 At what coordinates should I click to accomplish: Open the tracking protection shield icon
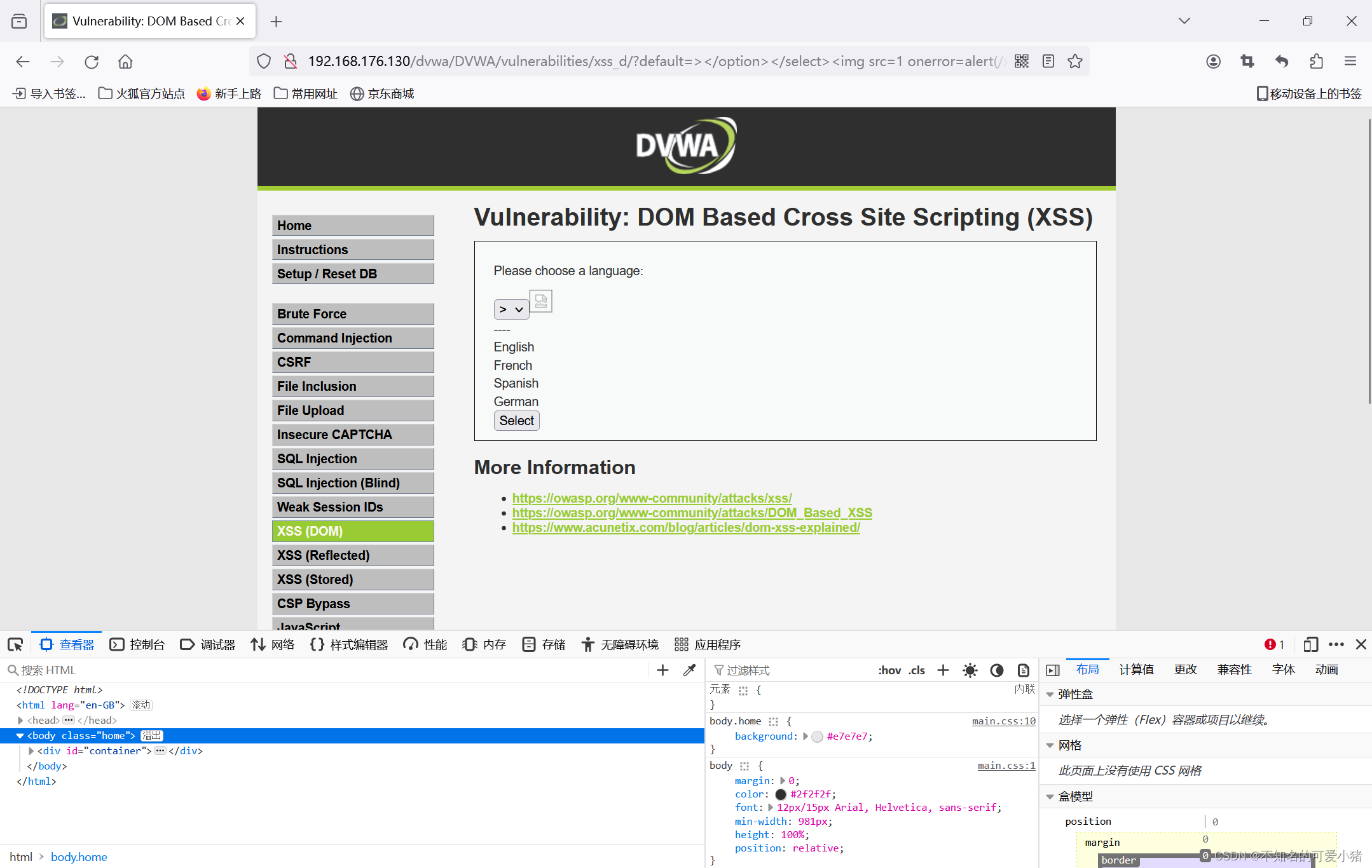(x=264, y=62)
